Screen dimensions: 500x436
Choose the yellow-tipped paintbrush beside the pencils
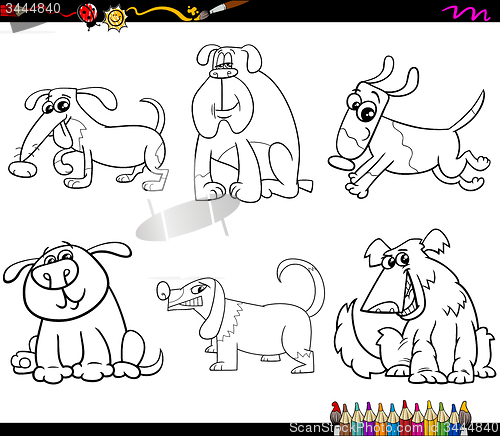pos(465,417)
